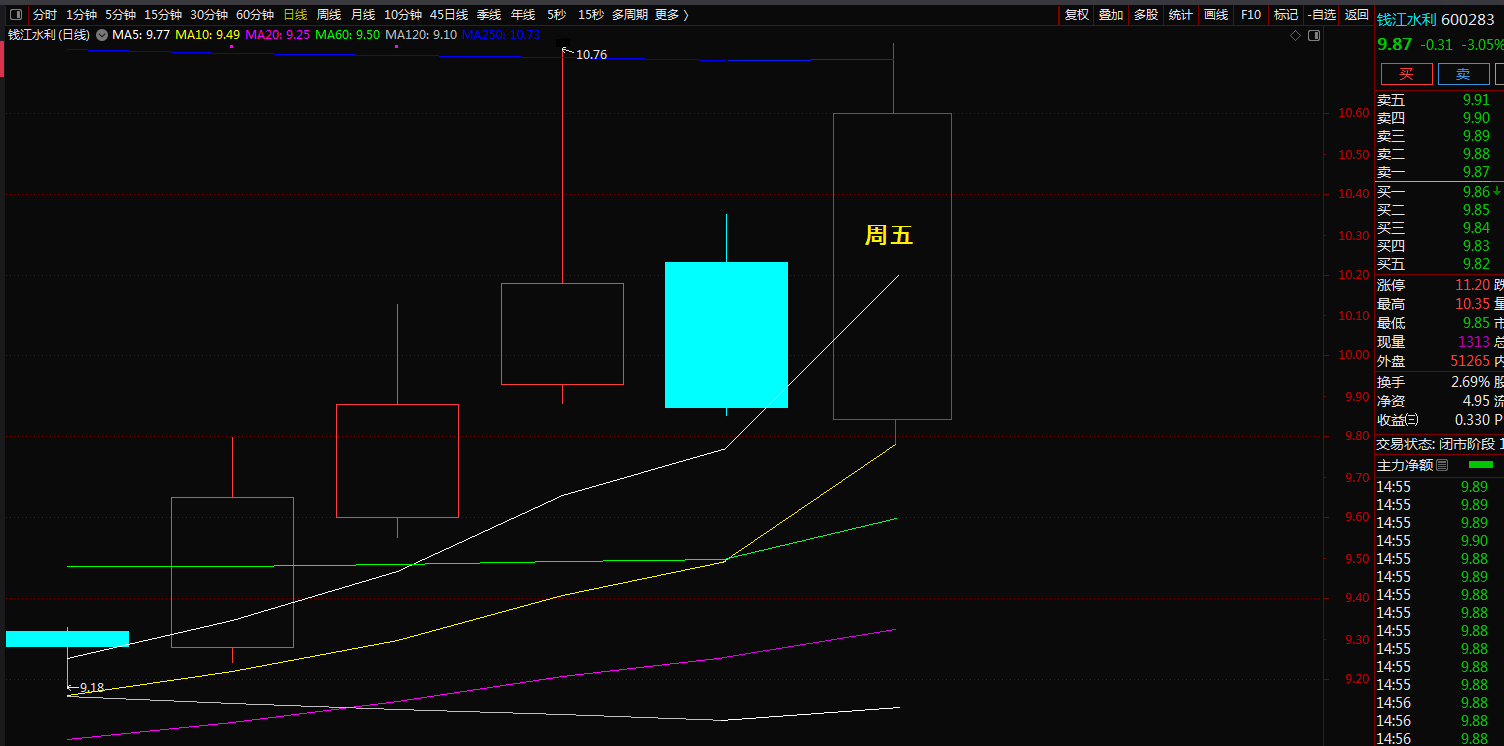Select the 5秒 period tab

coord(556,15)
